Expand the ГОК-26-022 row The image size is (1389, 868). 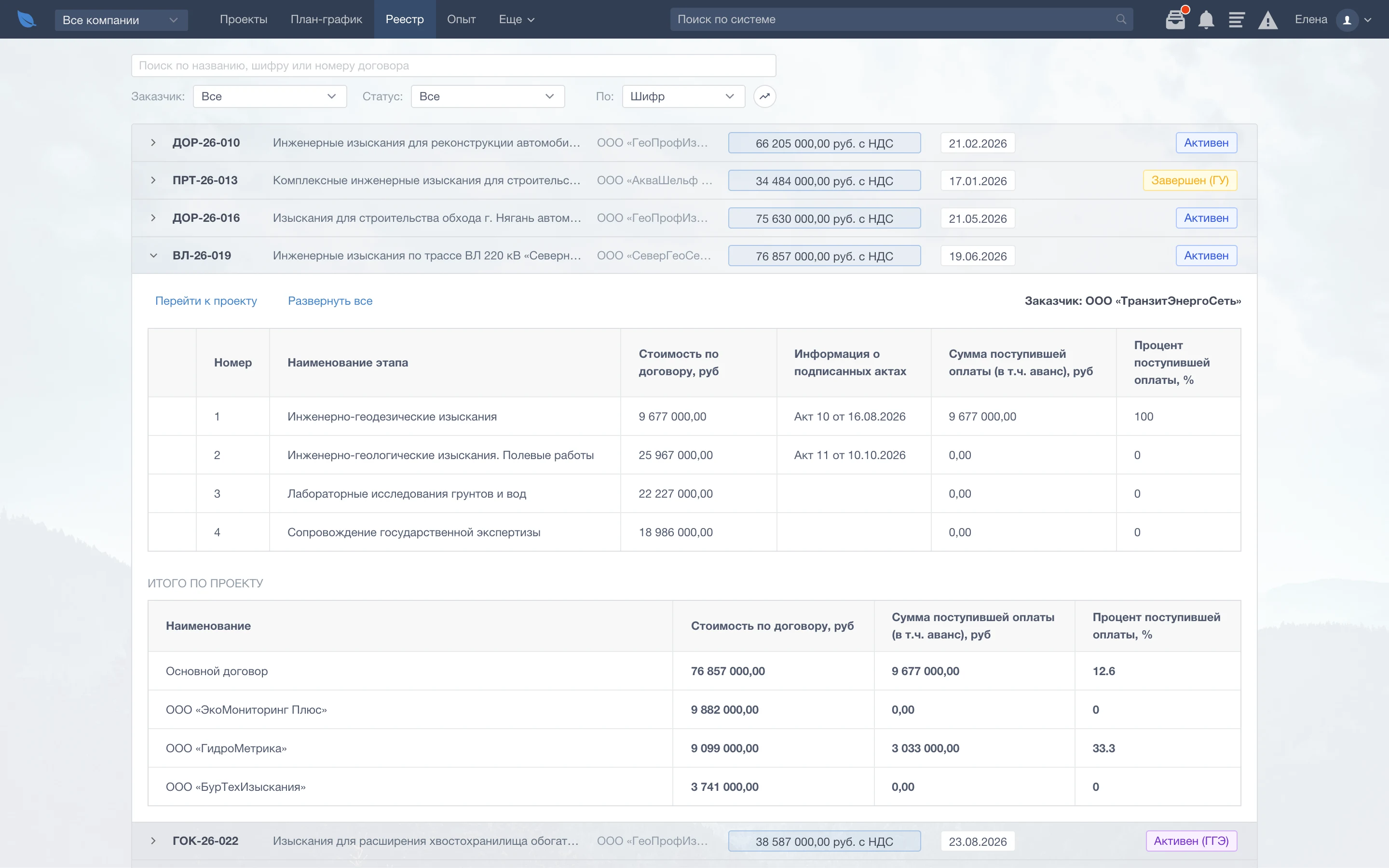coord(153,841)
